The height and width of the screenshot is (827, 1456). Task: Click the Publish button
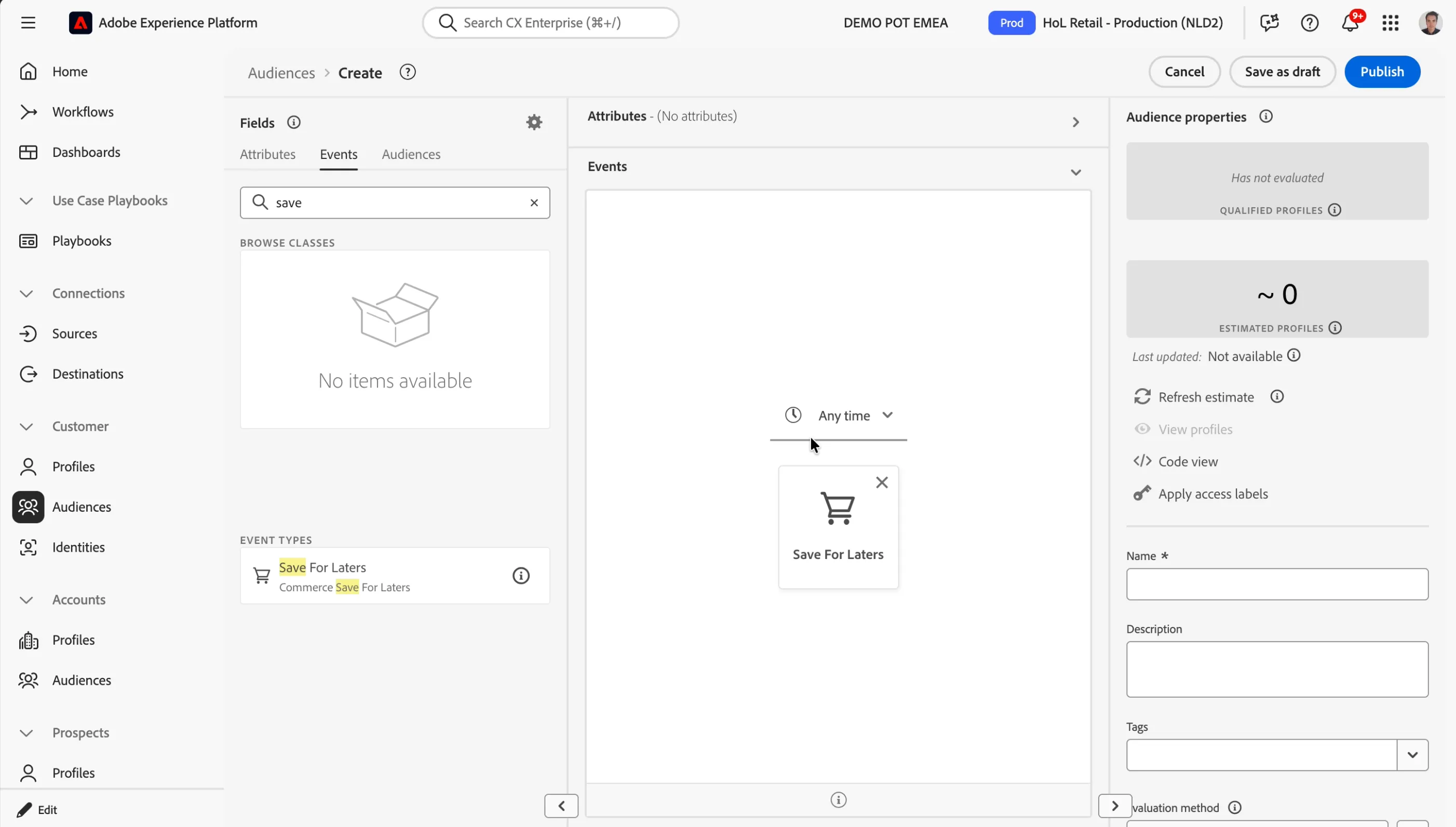click(1382, 72)
